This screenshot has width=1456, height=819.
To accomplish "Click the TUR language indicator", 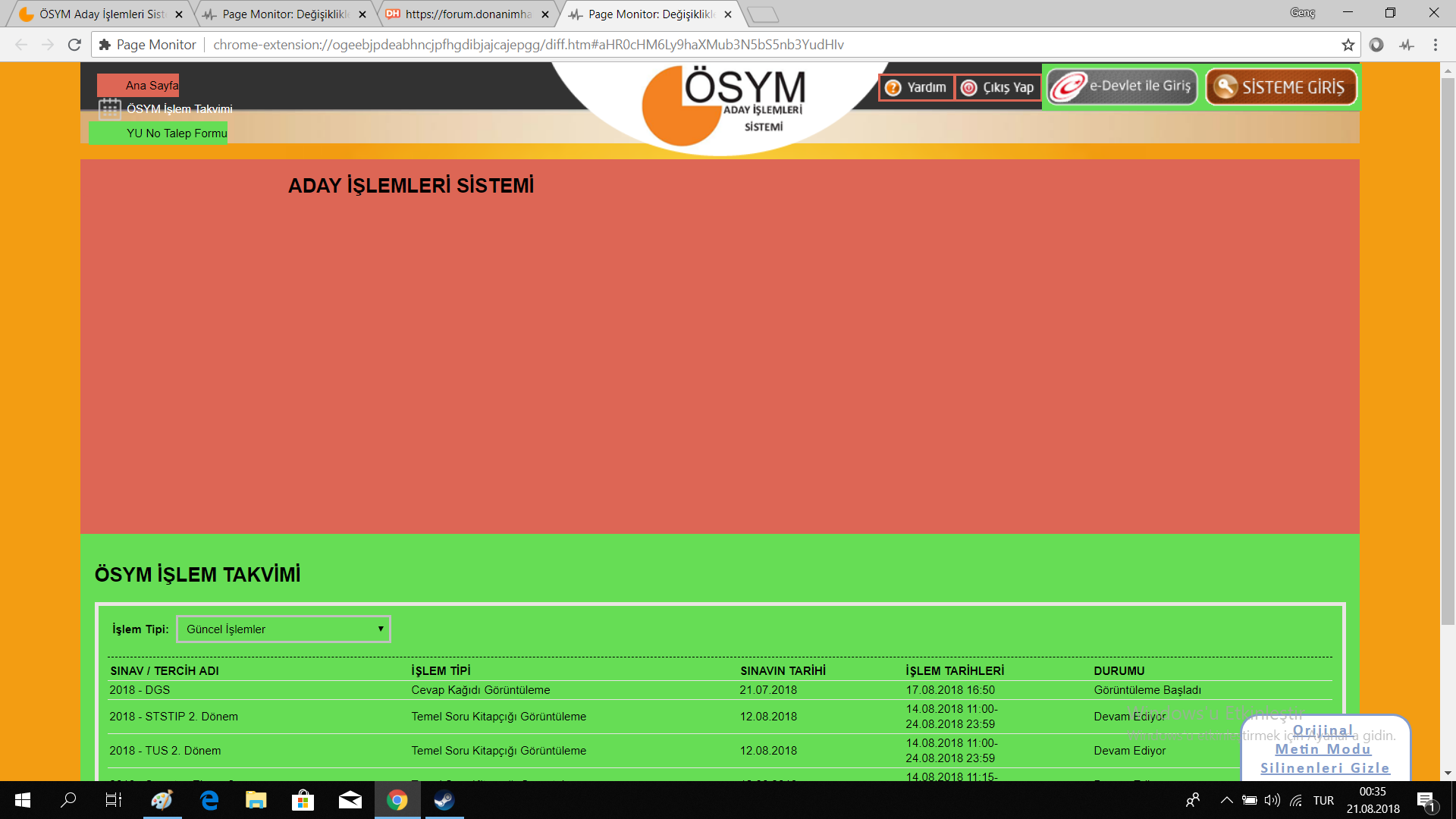I will click(1323, 800).
